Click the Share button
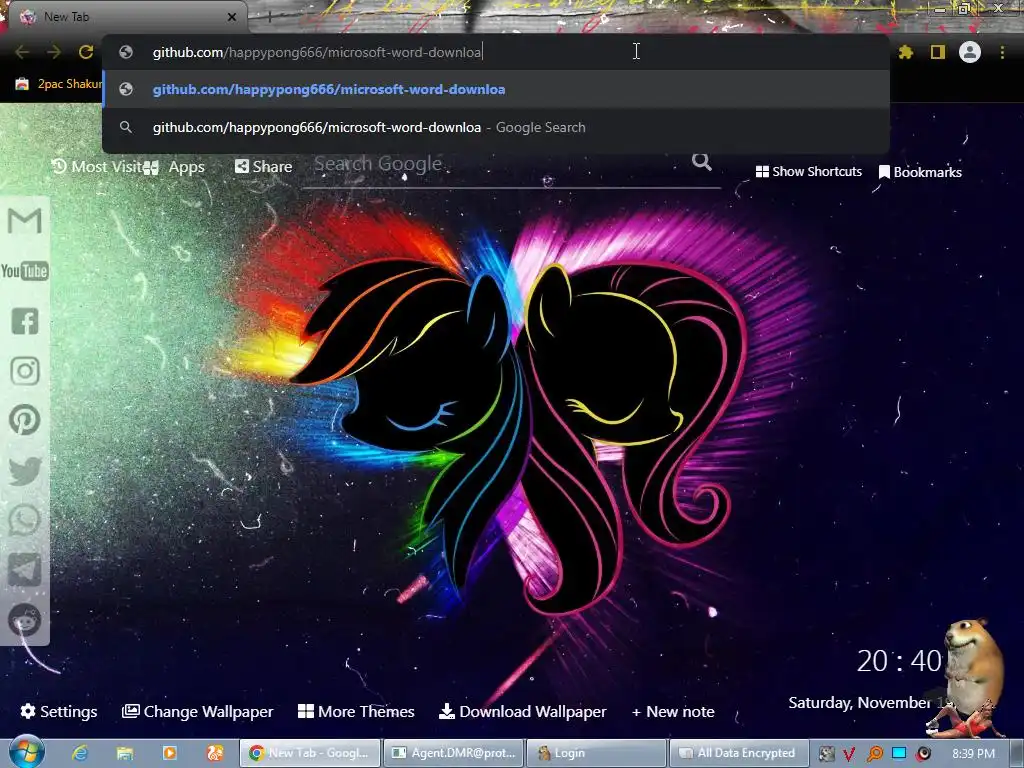1024x768 pixels. point(263,167)
